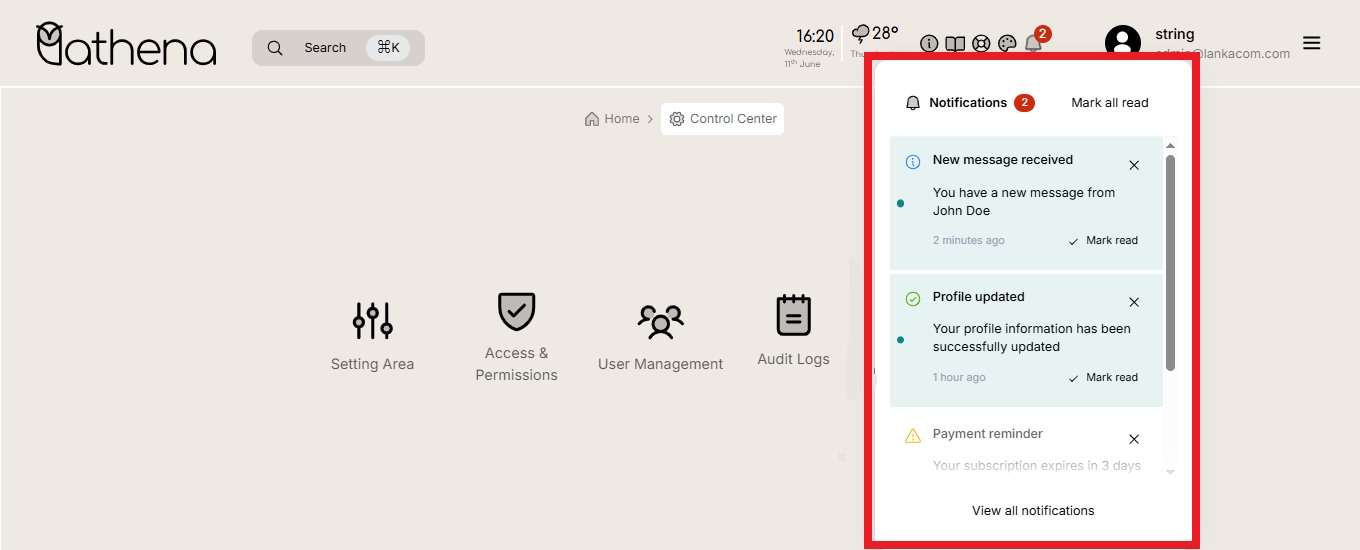Open the Setting Area sliders icon
The image size is (1360, 550).
pyautogui.click(x=372, y=320)
